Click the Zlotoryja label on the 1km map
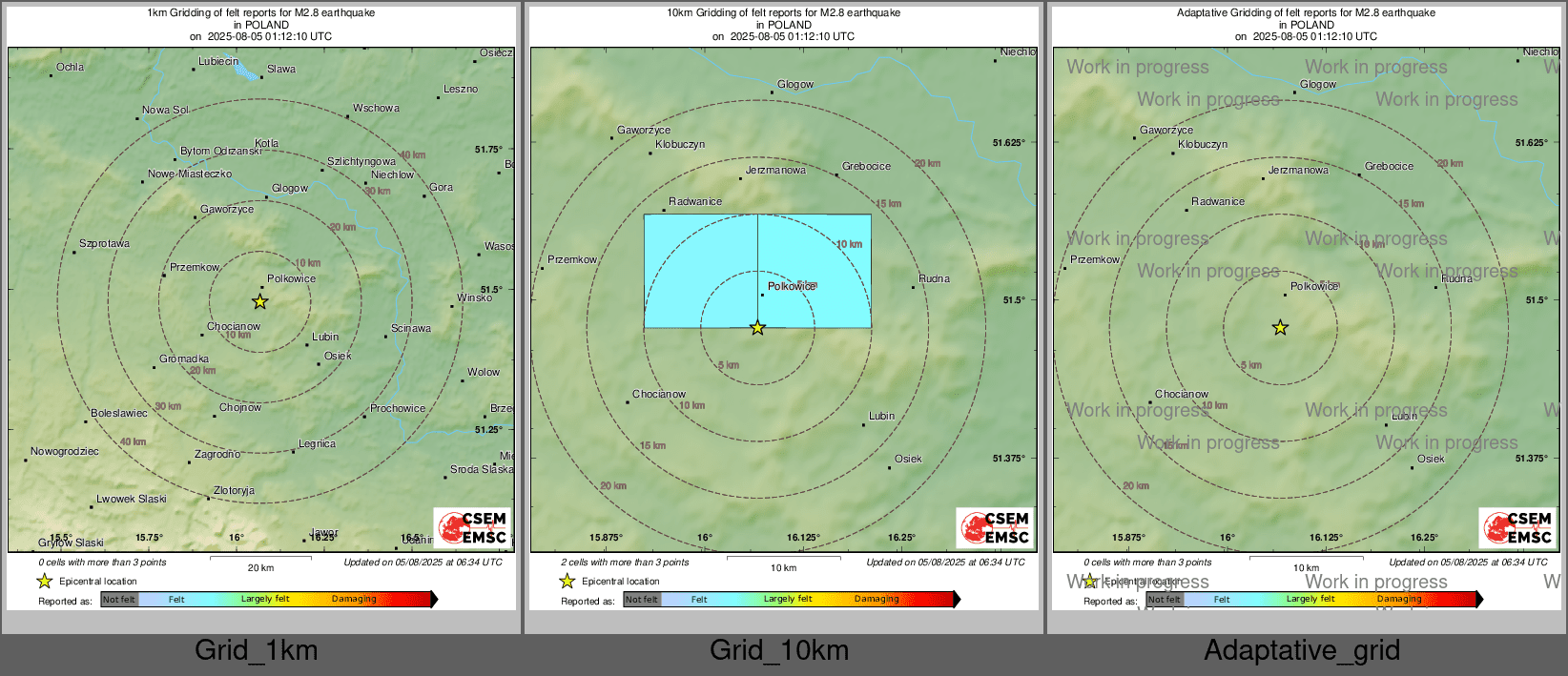The image size is (1568, 676). coord(234,490)
